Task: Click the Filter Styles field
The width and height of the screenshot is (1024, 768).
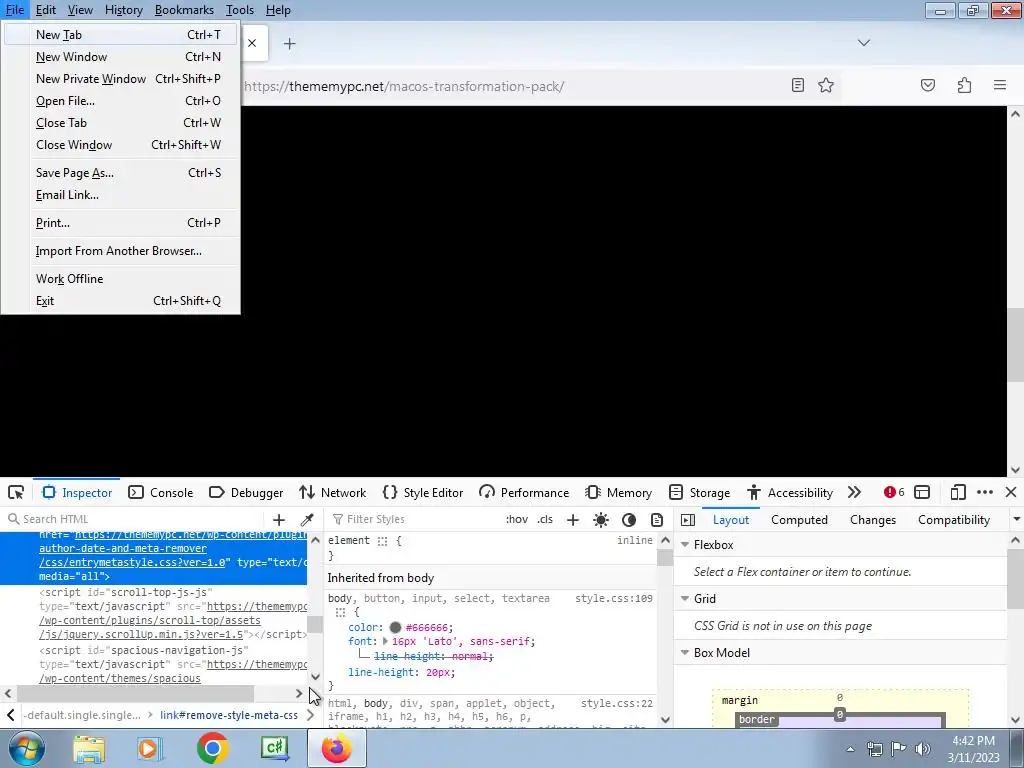Action: (x=415, y=519)
